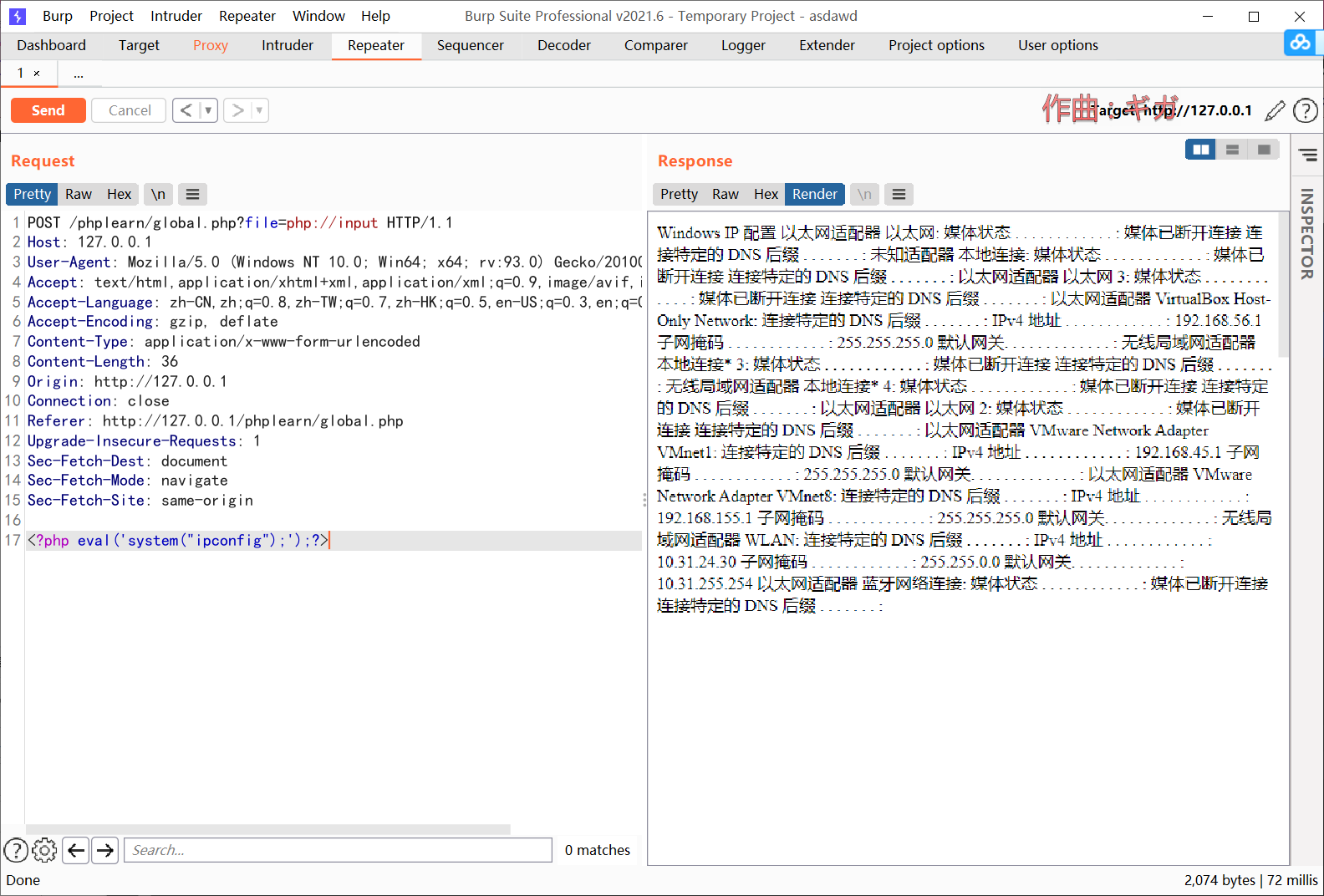Open the Burp menu
Viewport: 1324px width, 896px height.
coord(58,16)
